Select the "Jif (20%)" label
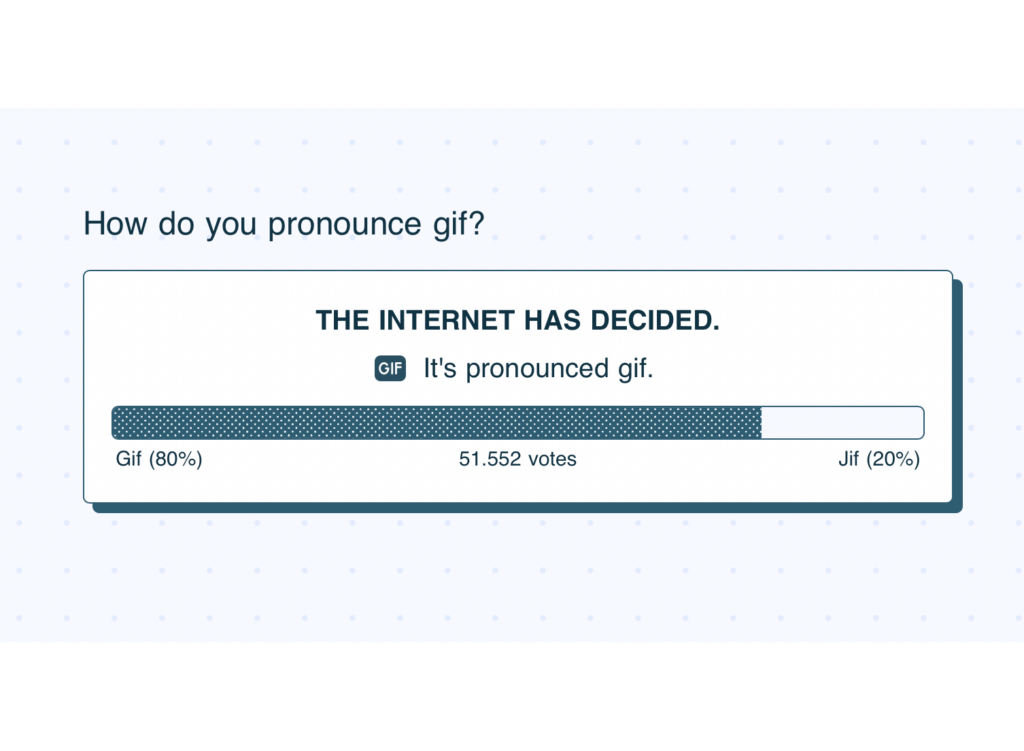The image size is (1024, 751). [x=879, y=459]
